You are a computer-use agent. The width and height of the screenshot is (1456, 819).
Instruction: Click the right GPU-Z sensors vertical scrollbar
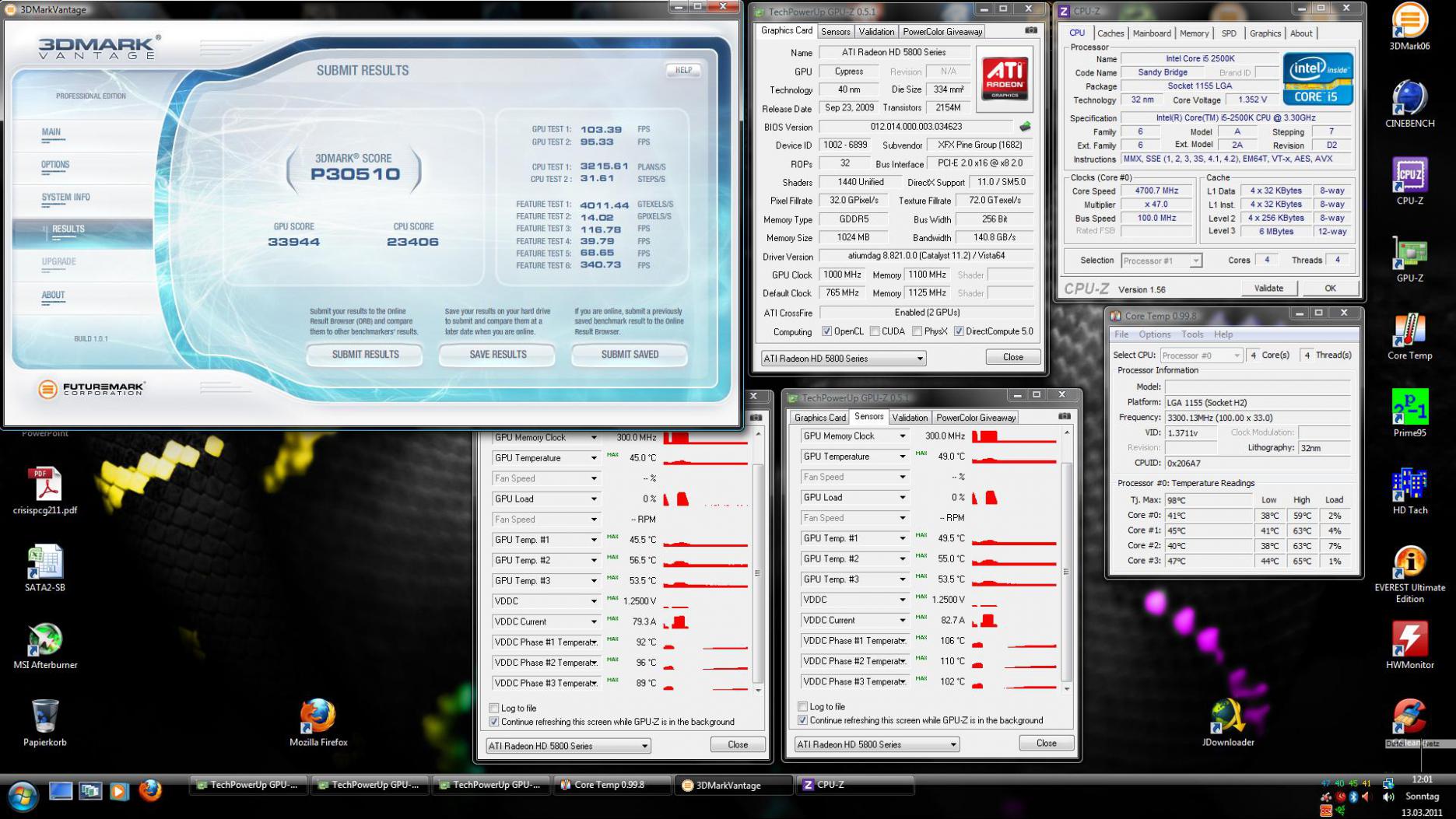(x=1066, y=560)
